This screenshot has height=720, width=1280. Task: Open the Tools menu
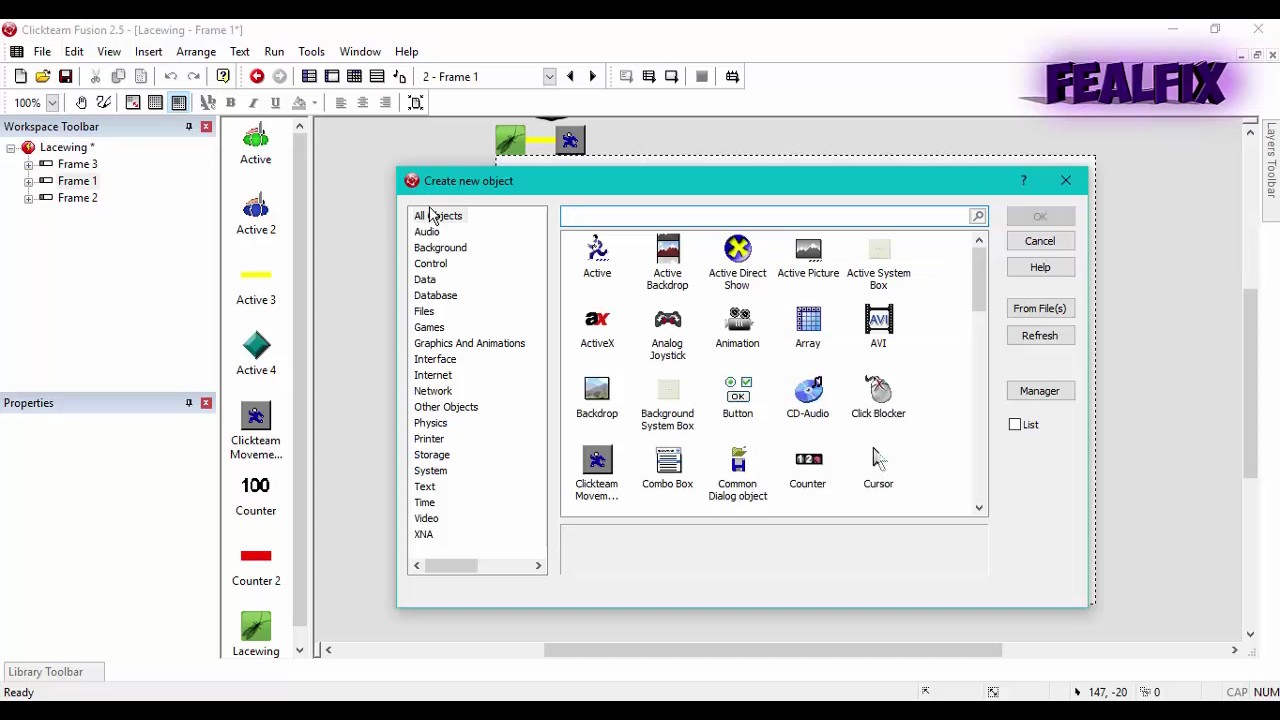311,51
